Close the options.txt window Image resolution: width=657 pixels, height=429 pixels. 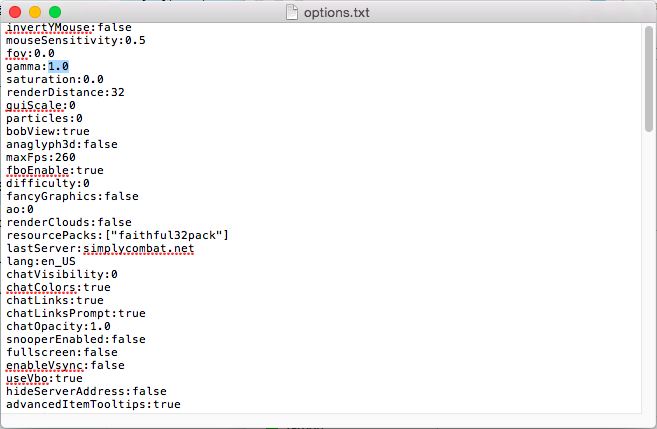(x=15, y=11)
